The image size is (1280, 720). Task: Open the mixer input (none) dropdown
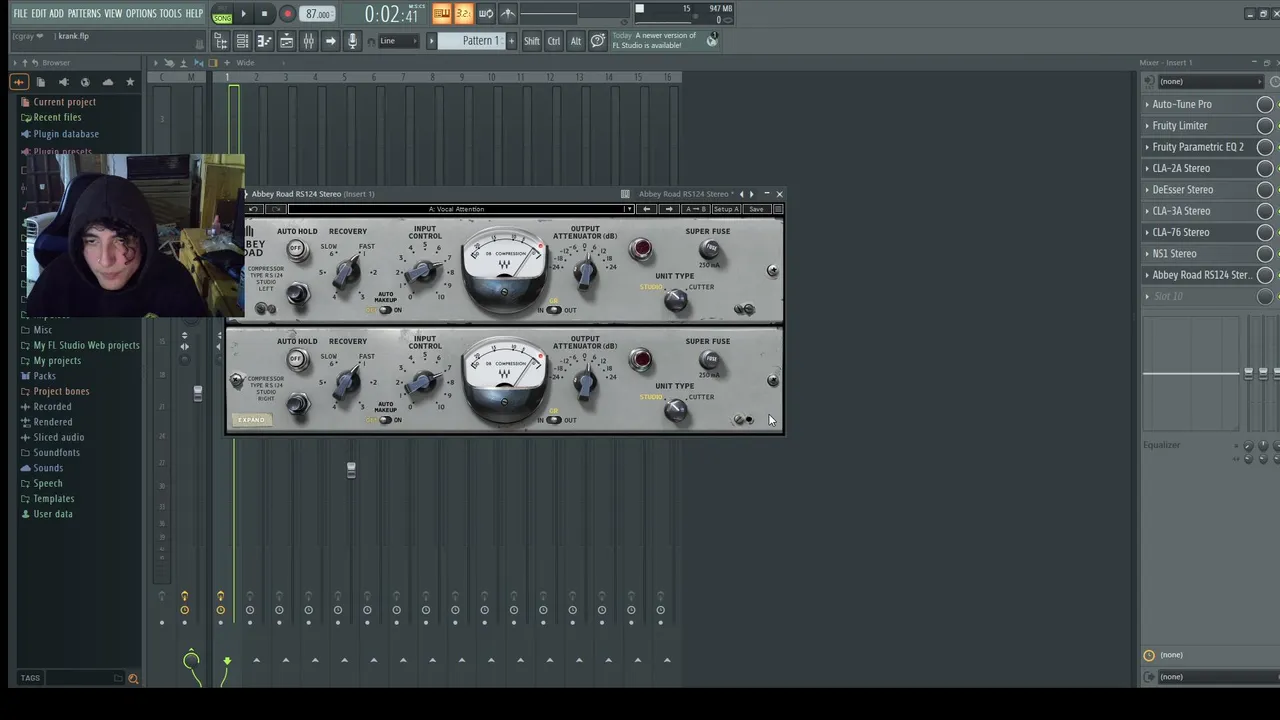point(1211,82)
